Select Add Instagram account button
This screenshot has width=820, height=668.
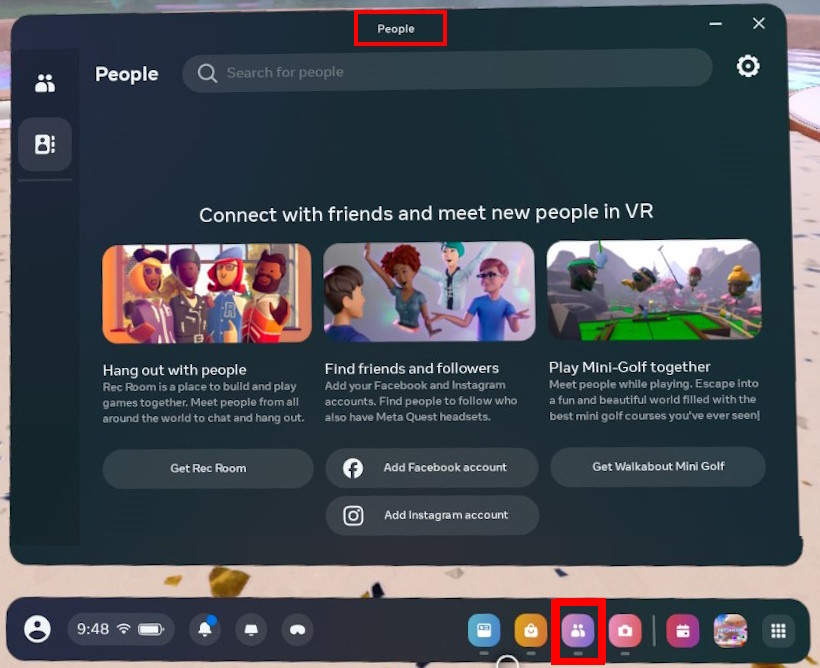[432, 515]
